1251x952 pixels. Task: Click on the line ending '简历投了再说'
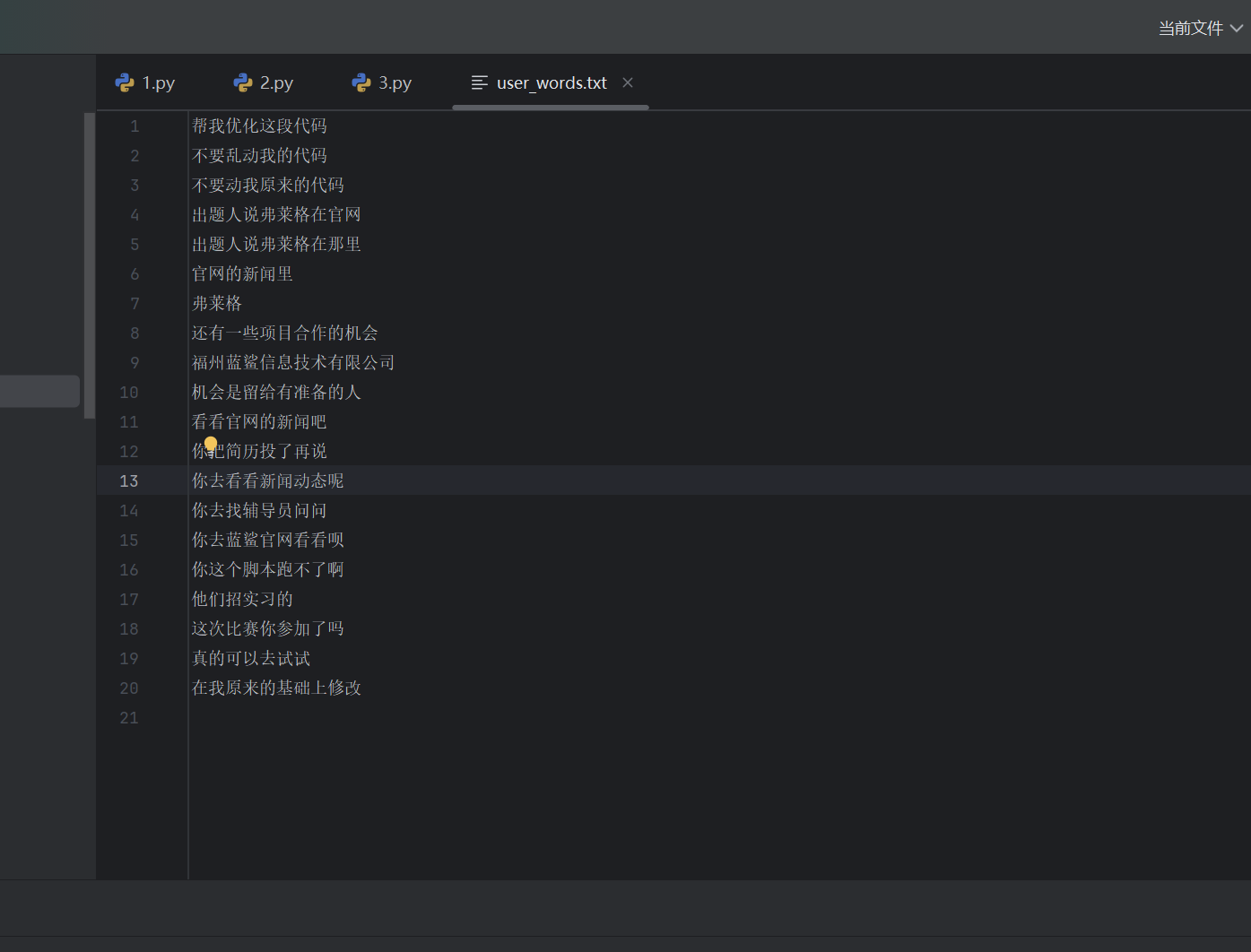(259, 452)
